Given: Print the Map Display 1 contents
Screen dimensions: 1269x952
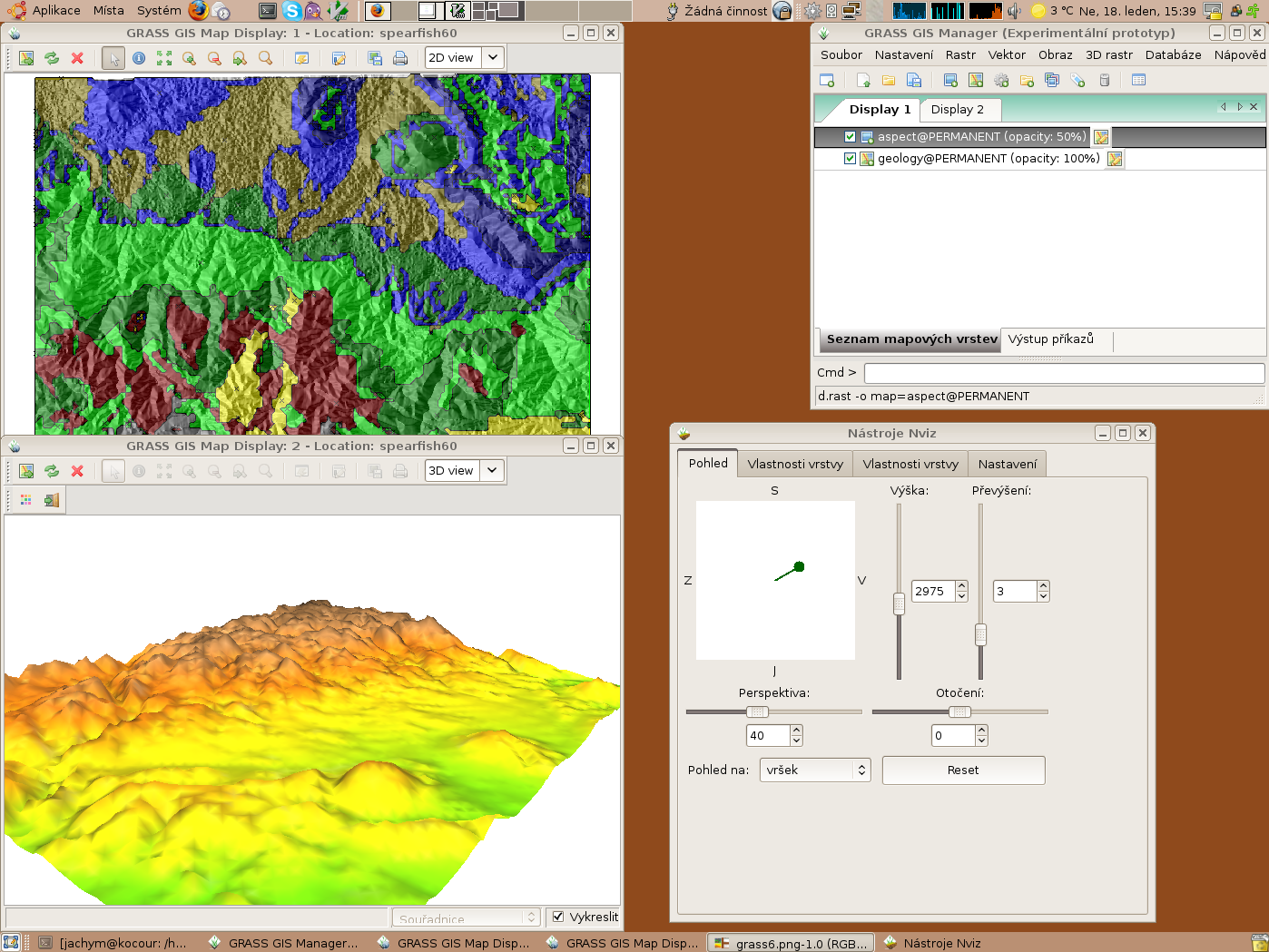Looking at the screenshot, I should pos(400,58).
